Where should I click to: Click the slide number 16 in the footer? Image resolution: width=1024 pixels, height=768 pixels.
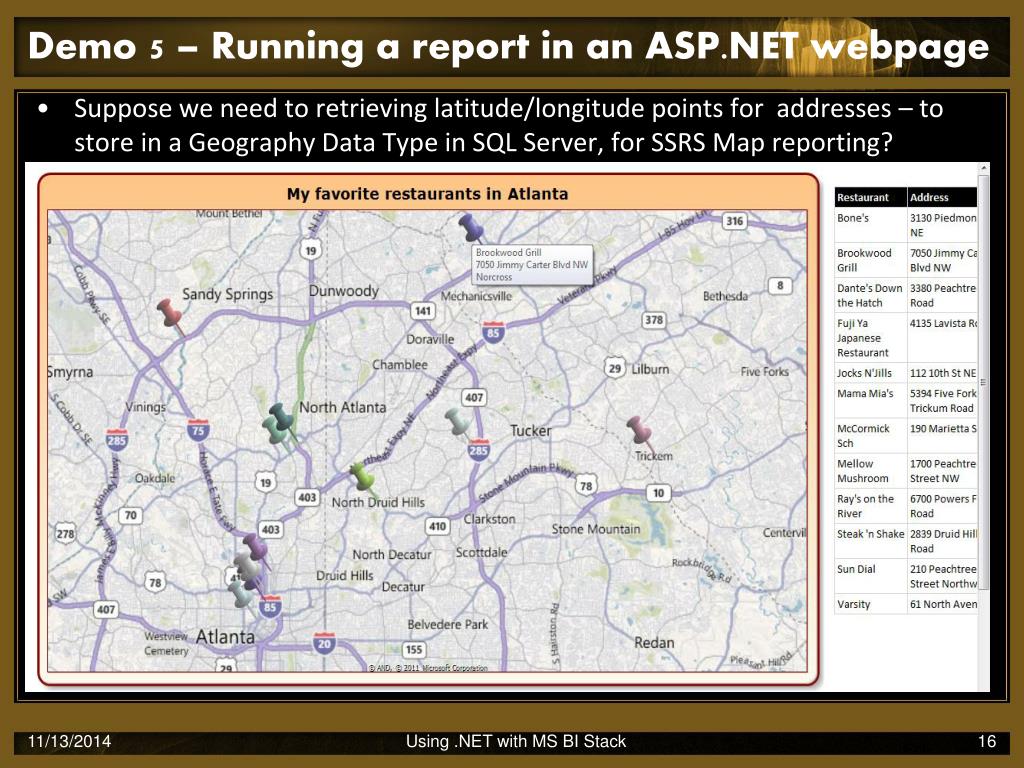(x=987, y=741)
